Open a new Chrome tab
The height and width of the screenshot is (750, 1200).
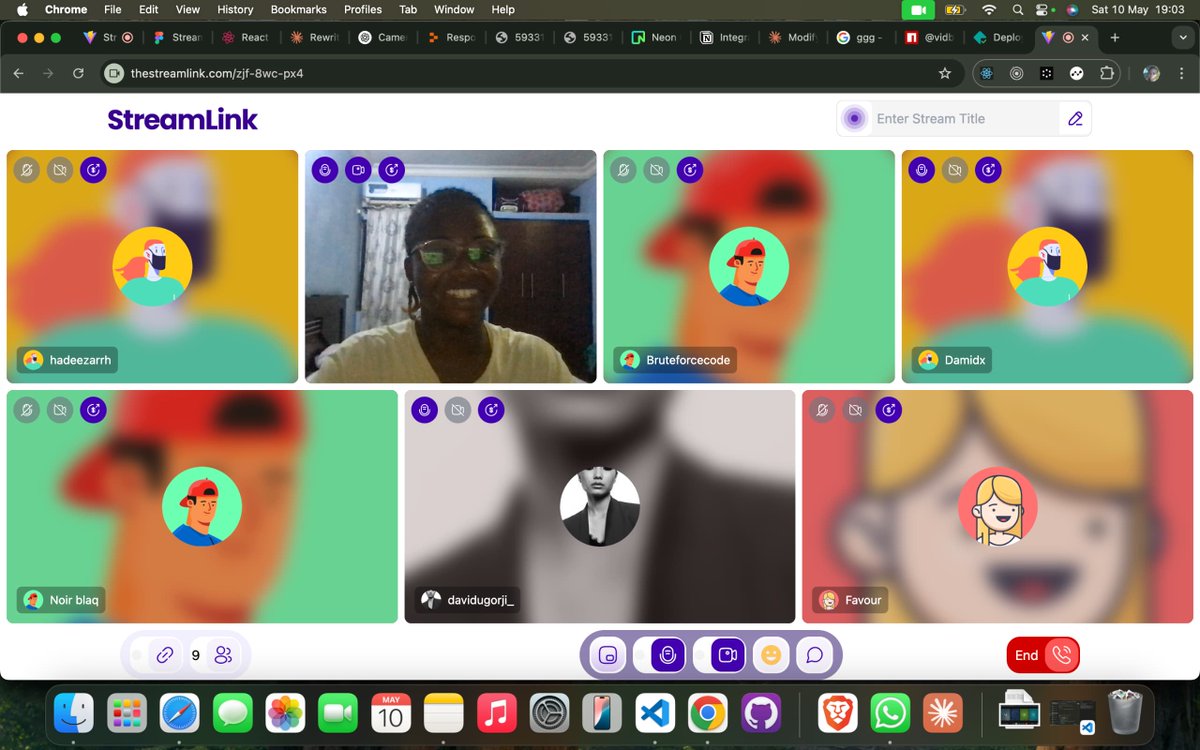(x=1115, y=37)
